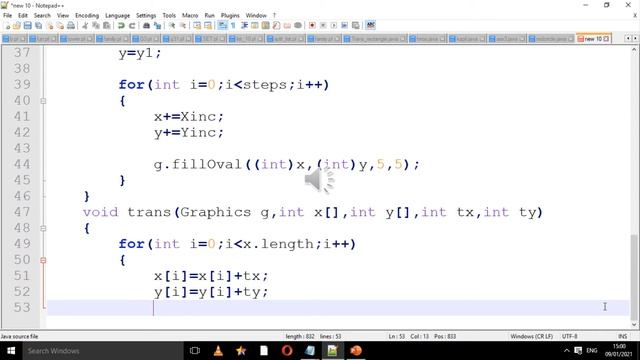The height and width of the screenshot is (360, 640).
Task: Click the New file toolbar icon
Action: coord(7,26)
